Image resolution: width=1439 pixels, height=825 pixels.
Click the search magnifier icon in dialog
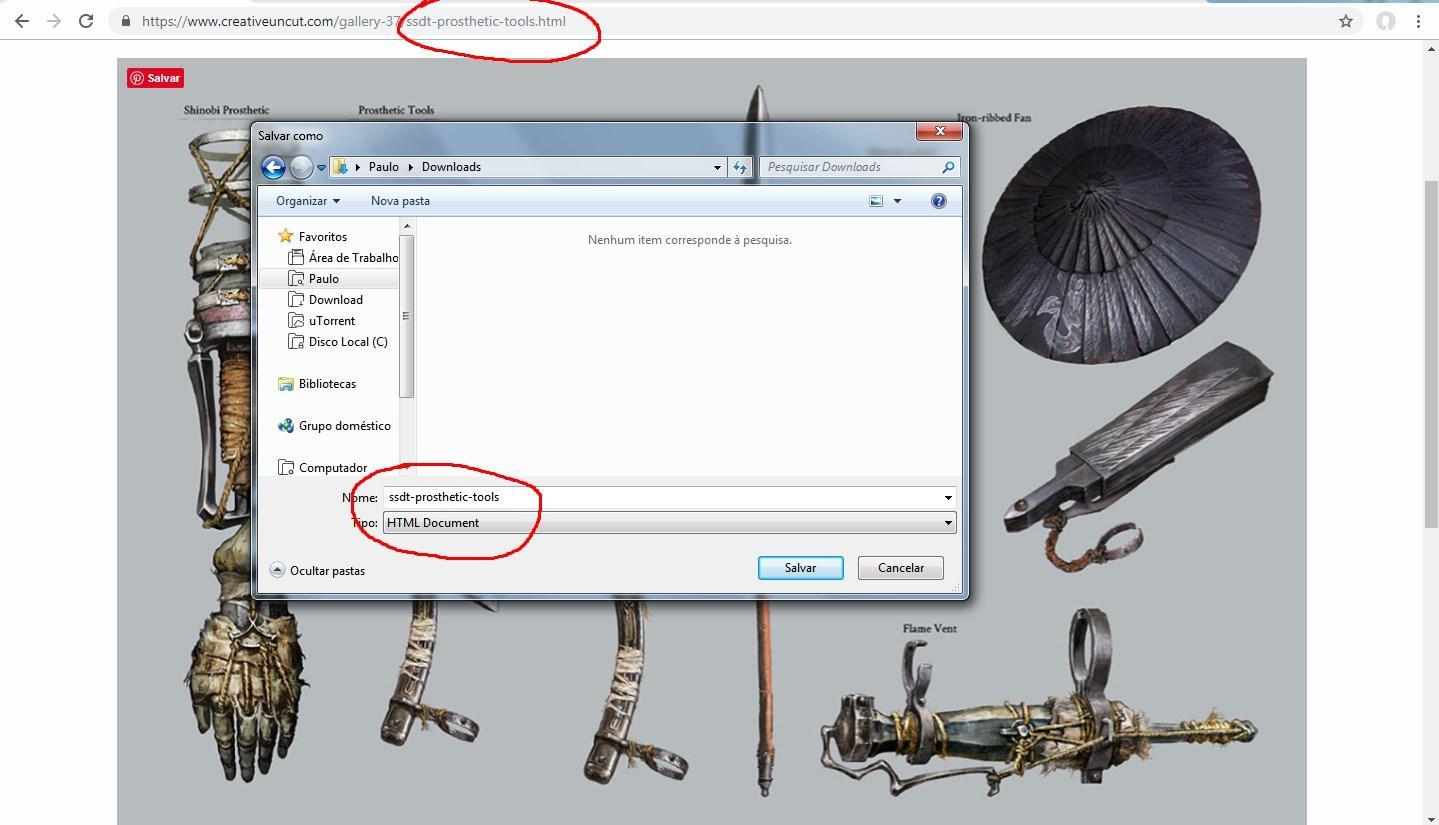coord(948,167)
